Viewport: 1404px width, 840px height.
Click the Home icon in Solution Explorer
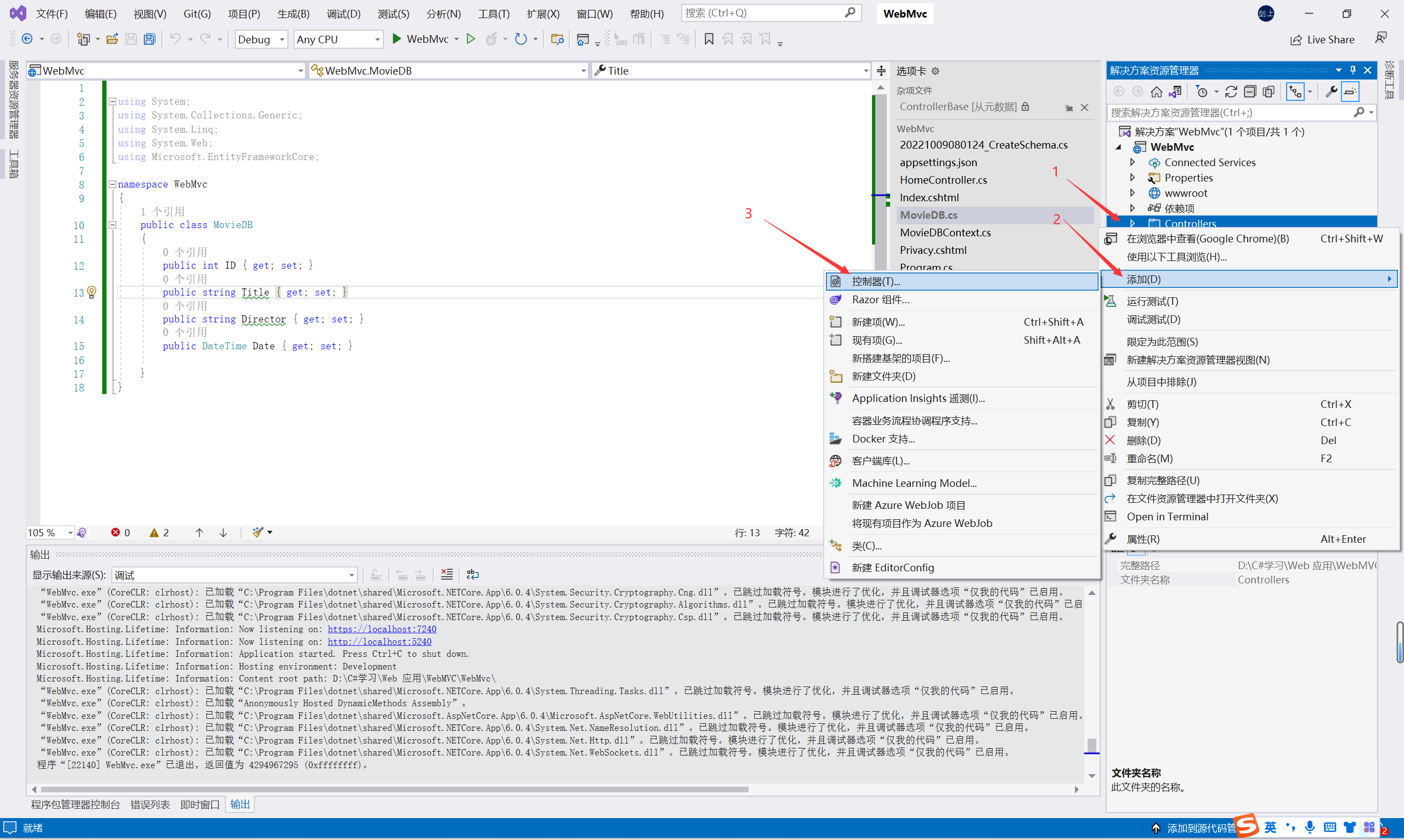click(x=1156, y=92)
